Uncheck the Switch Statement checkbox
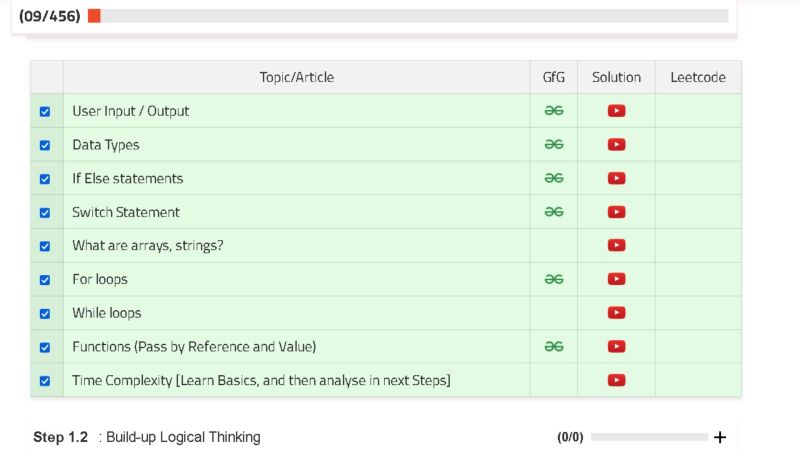This screenshot has height=450, width=800. coord(45,213)
